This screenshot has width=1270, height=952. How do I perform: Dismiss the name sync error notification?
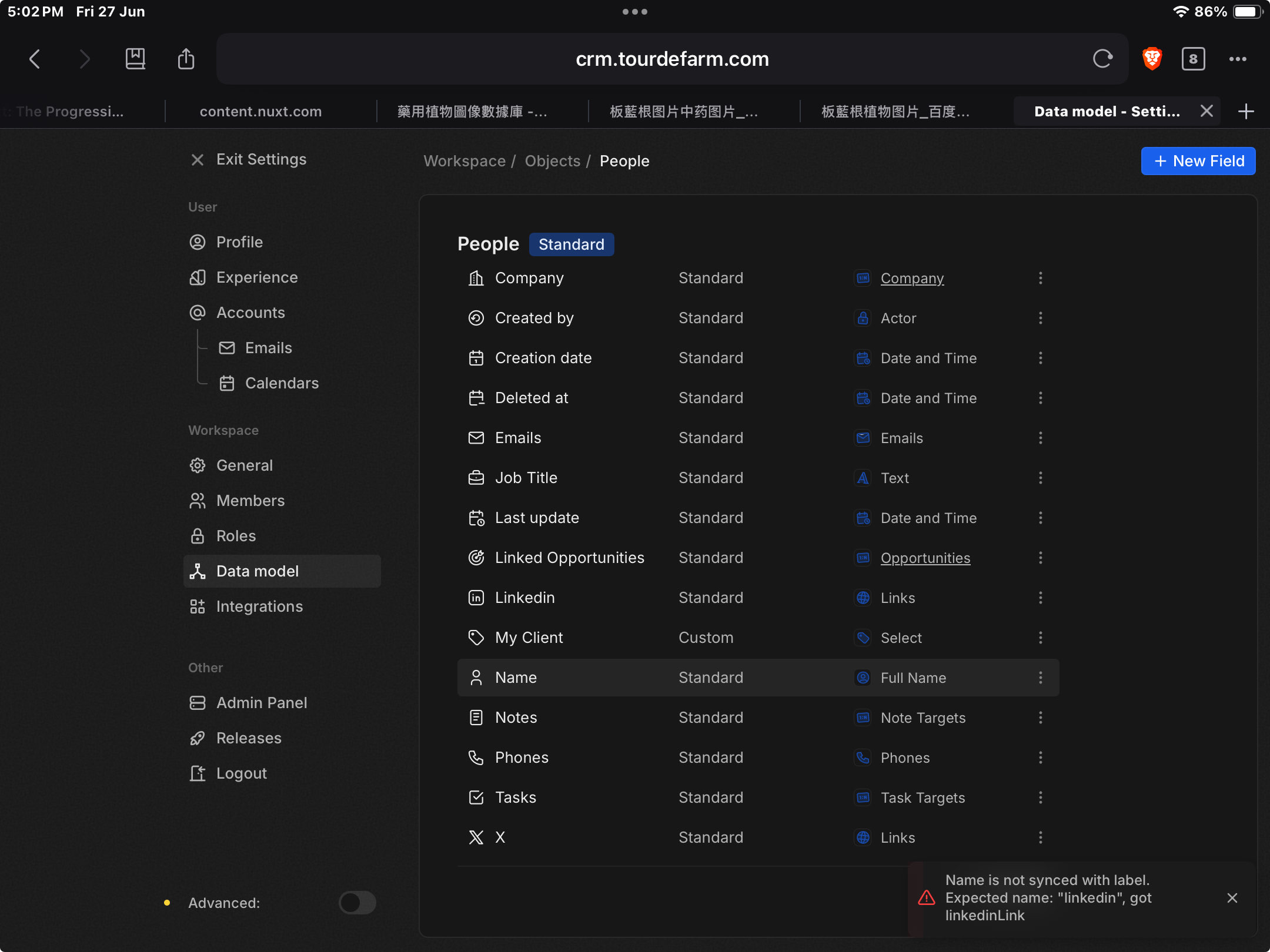point(1232,898)
